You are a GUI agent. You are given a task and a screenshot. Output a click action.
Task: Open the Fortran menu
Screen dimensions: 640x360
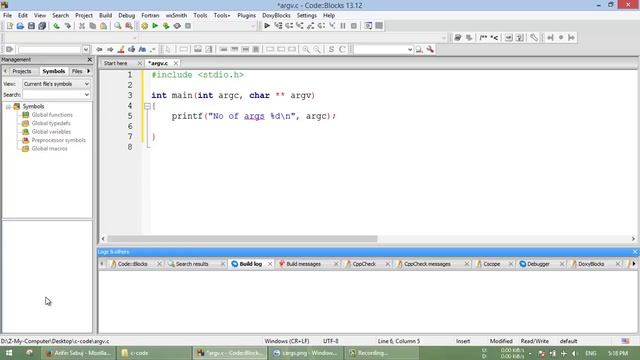(x=150, y=16)
